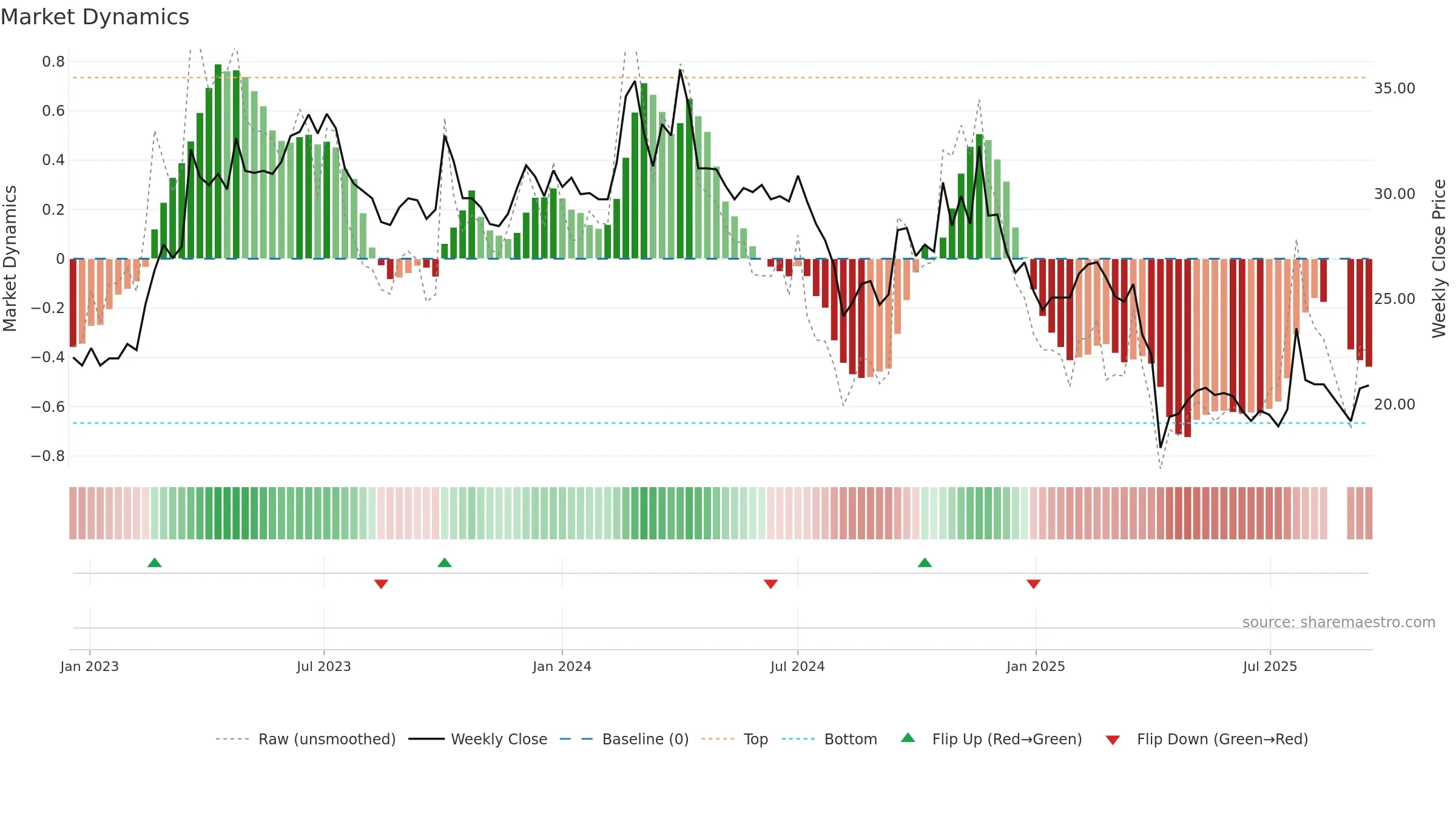Click the Jan 2025 x-axis label
1456x819 pixels.
1036,666
